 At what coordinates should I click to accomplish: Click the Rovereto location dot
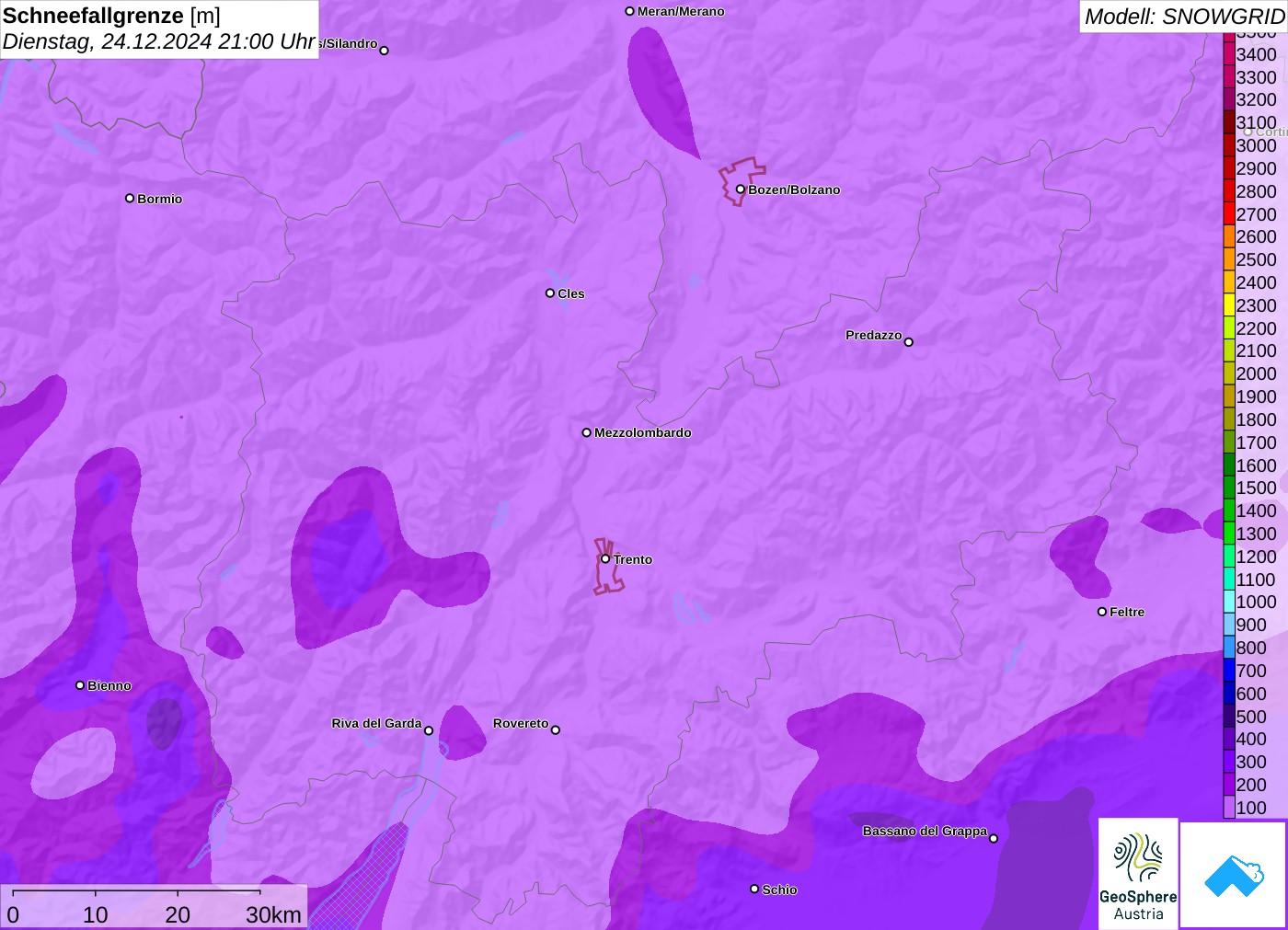(556, 730)
